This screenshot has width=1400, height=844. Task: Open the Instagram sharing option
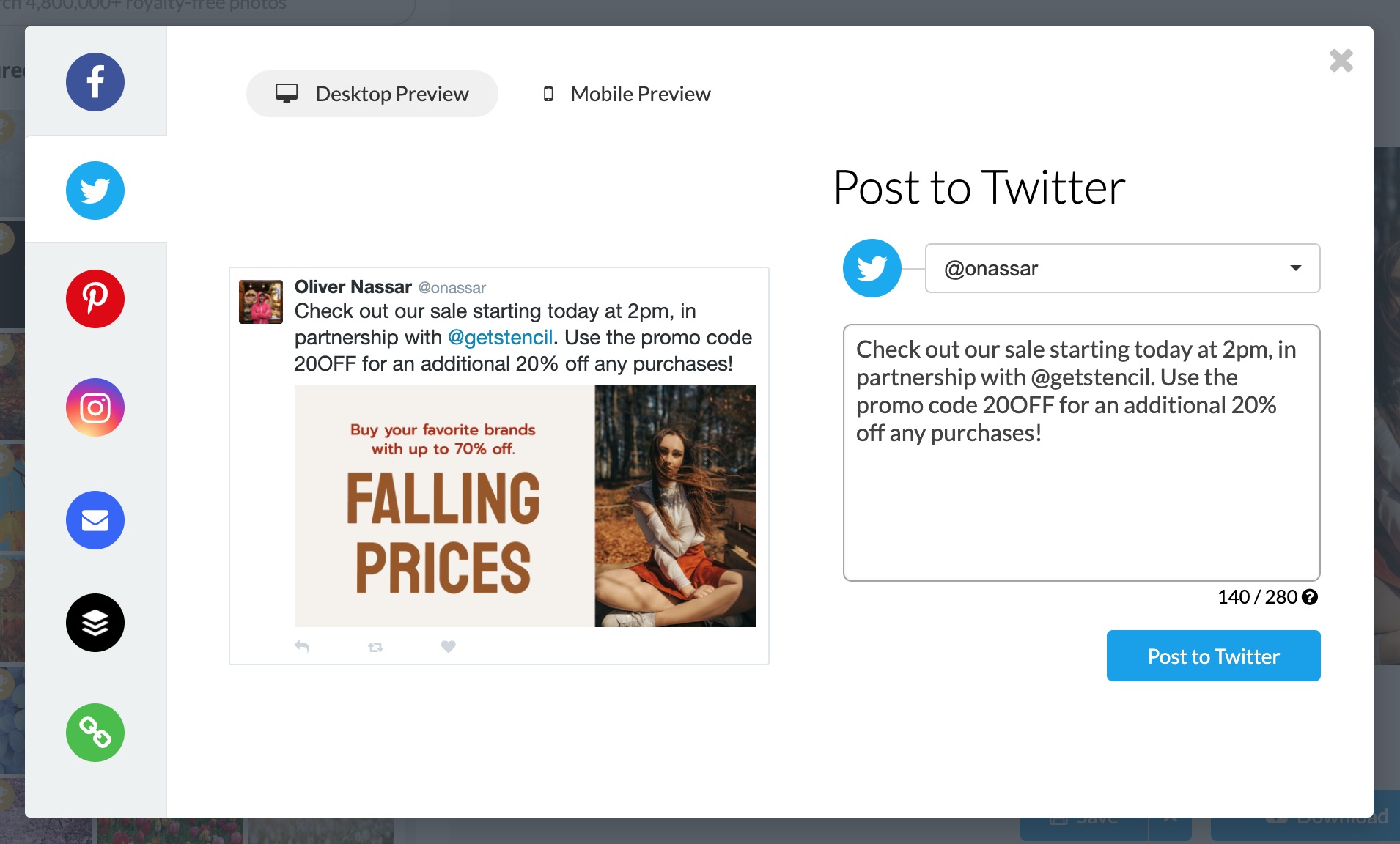[95, 407]
